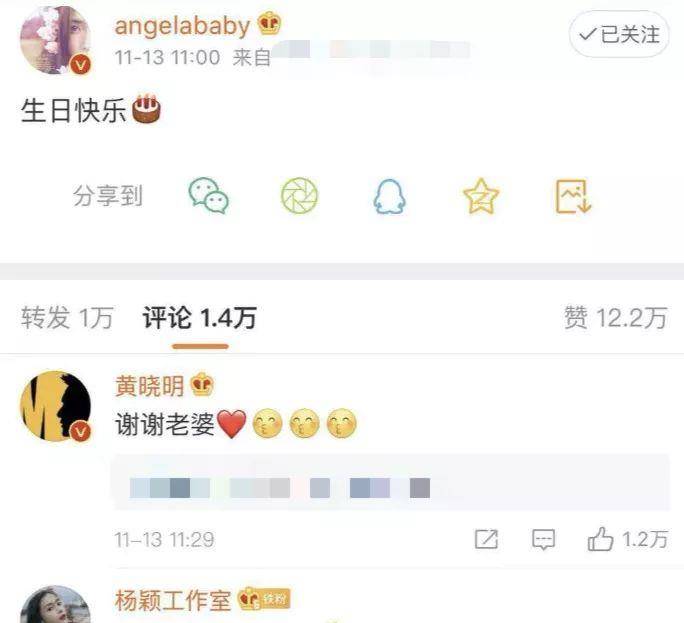Open angelababy profile name link
The width and height of the screenshot is (684, 623).
(182, 25)
